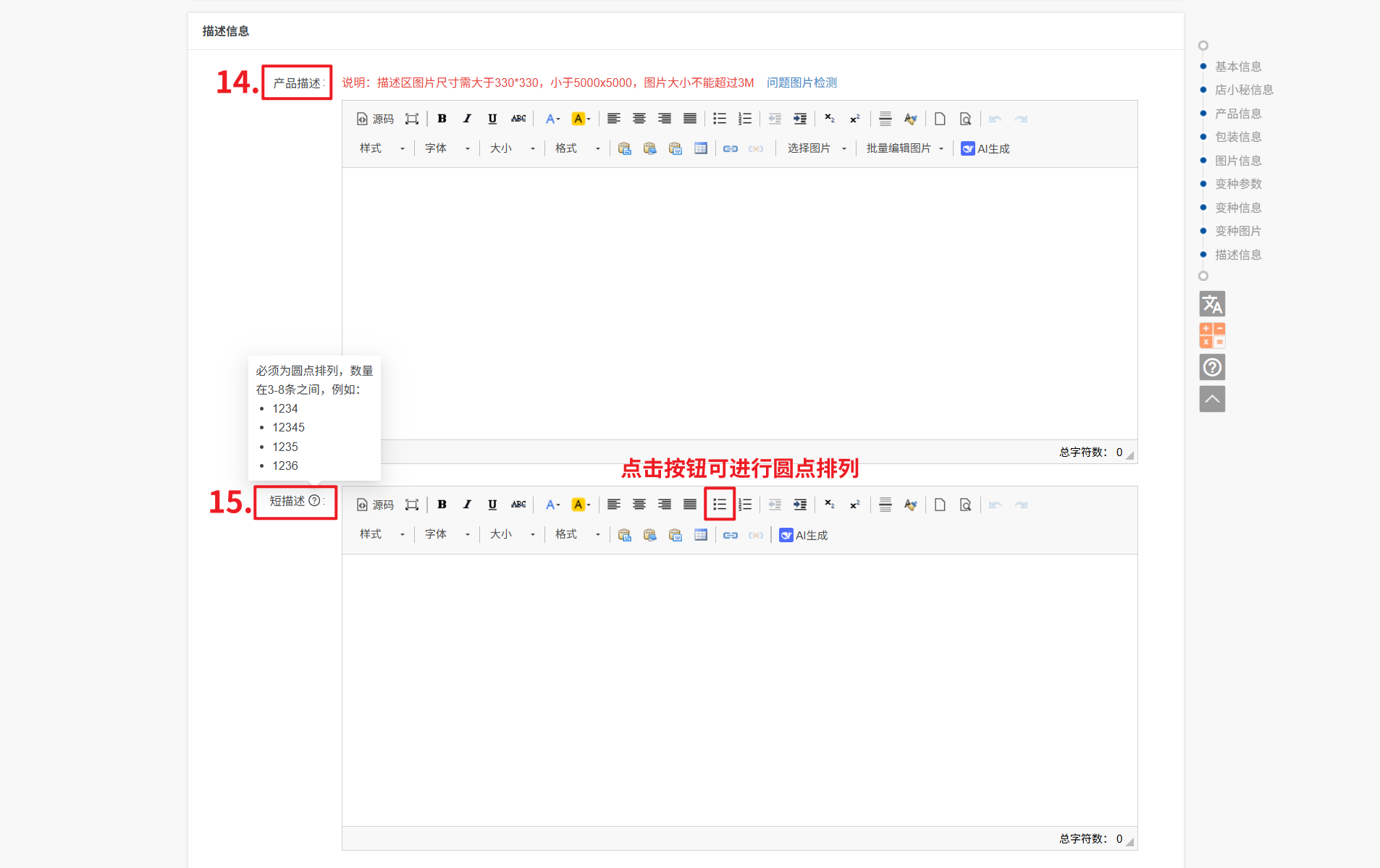Click insert link icon in short description toolbar

coord(730,535)
